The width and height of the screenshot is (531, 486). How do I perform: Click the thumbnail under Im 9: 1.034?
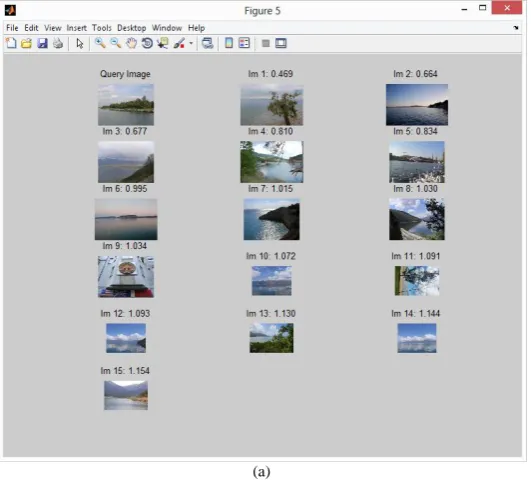pos(126,277)
